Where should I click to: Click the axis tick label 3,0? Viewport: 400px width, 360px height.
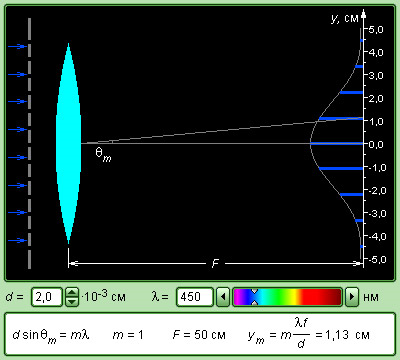click(x=376, y=76)
